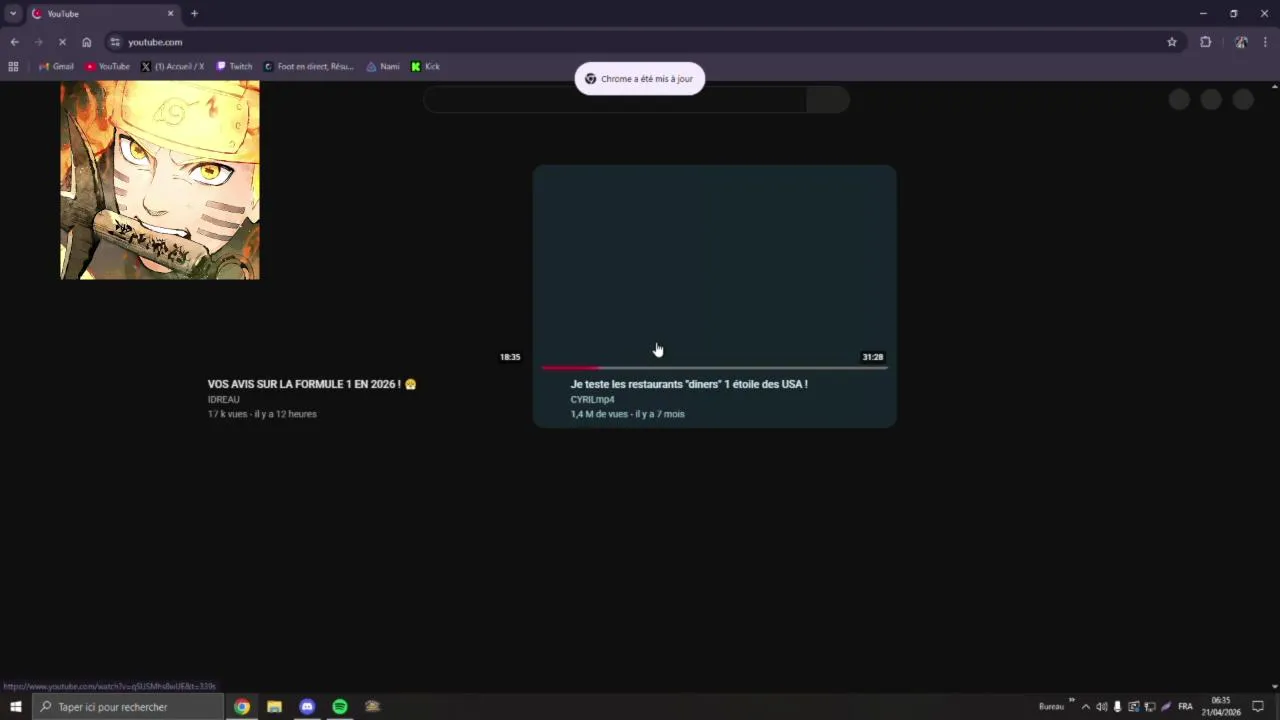The image size is (1280, 720).
Task: Open the Twitch bookmark
Action: click(x=235, y=66)
